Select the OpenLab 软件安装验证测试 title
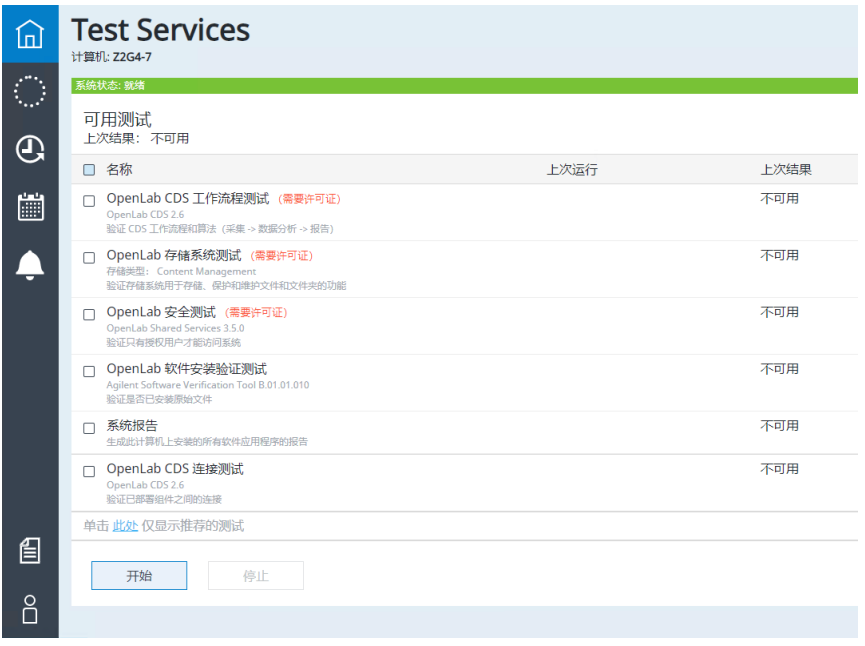865x646 pixels. pyautogui.click(x=186, y=369)
